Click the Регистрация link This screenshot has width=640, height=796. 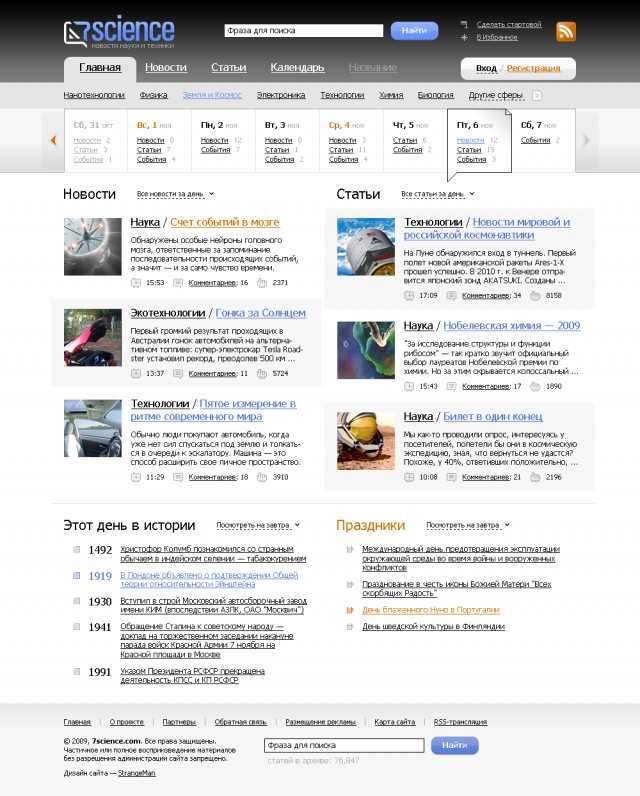[533, 68]
